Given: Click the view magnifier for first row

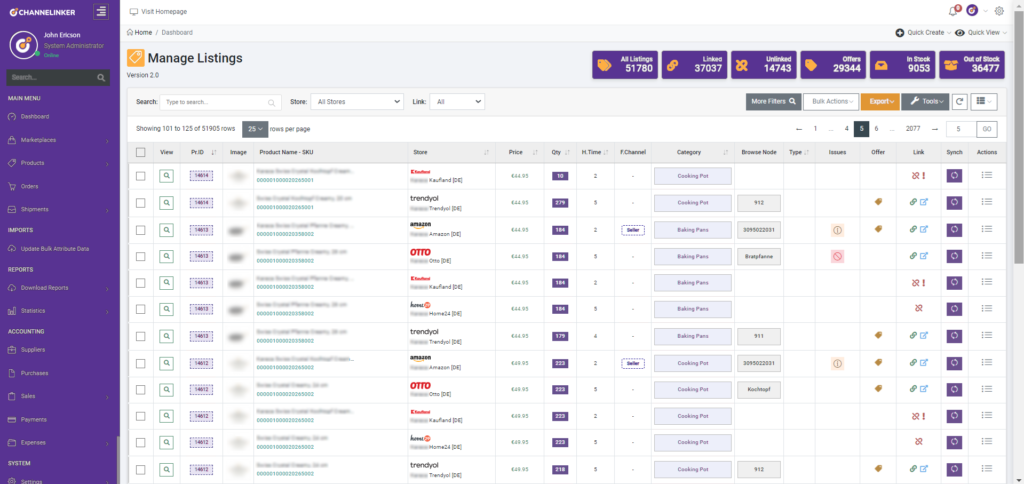Looking at the screenshot, I should coord(167,175).
